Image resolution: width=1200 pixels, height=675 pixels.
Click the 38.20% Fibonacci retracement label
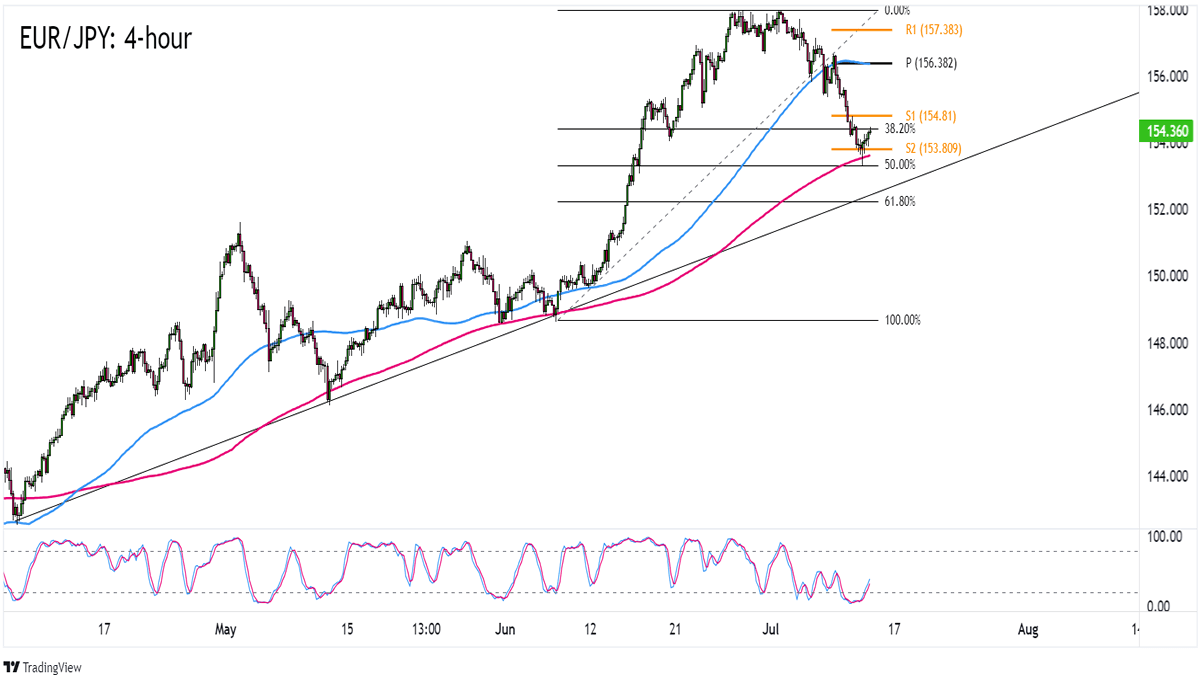(x=900, y=129)
